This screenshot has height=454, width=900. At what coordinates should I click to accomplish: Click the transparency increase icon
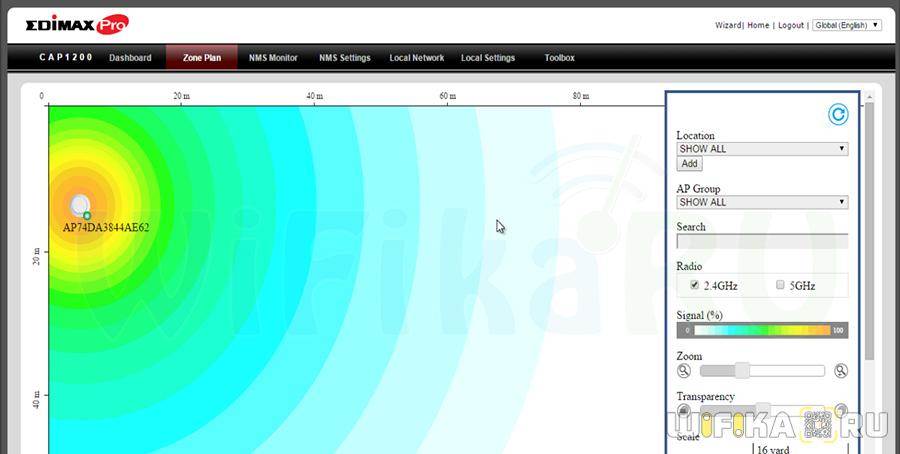click(841, 410)
